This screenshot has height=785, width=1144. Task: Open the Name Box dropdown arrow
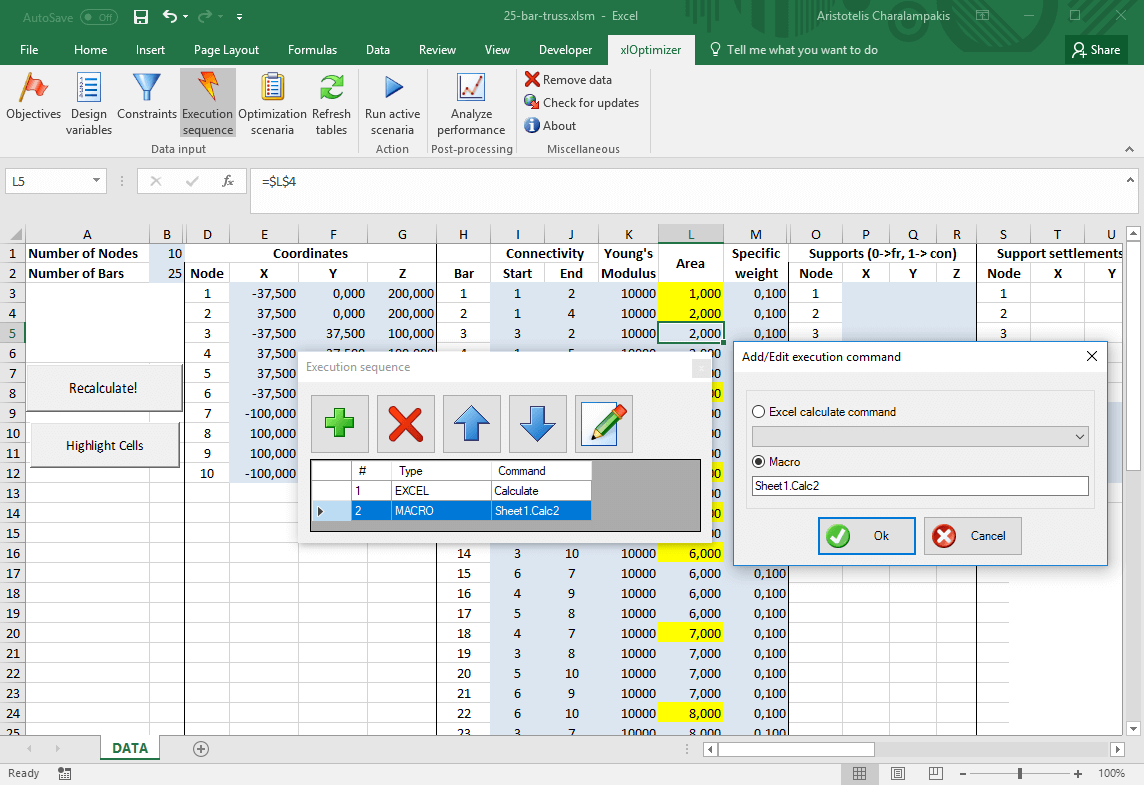[x=97, y=181]
